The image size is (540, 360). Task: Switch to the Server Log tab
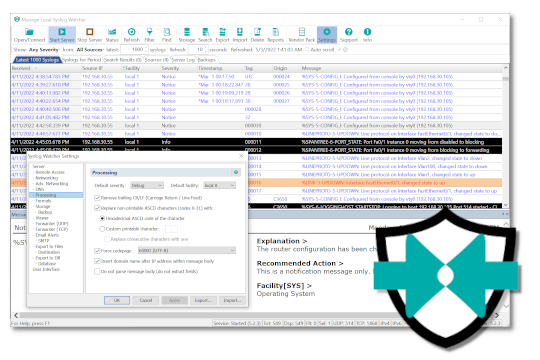click(x=183, y=60)
